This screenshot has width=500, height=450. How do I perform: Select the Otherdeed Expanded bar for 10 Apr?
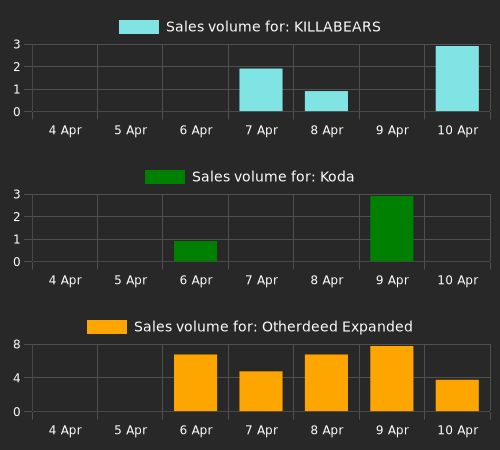coord(457,396)
